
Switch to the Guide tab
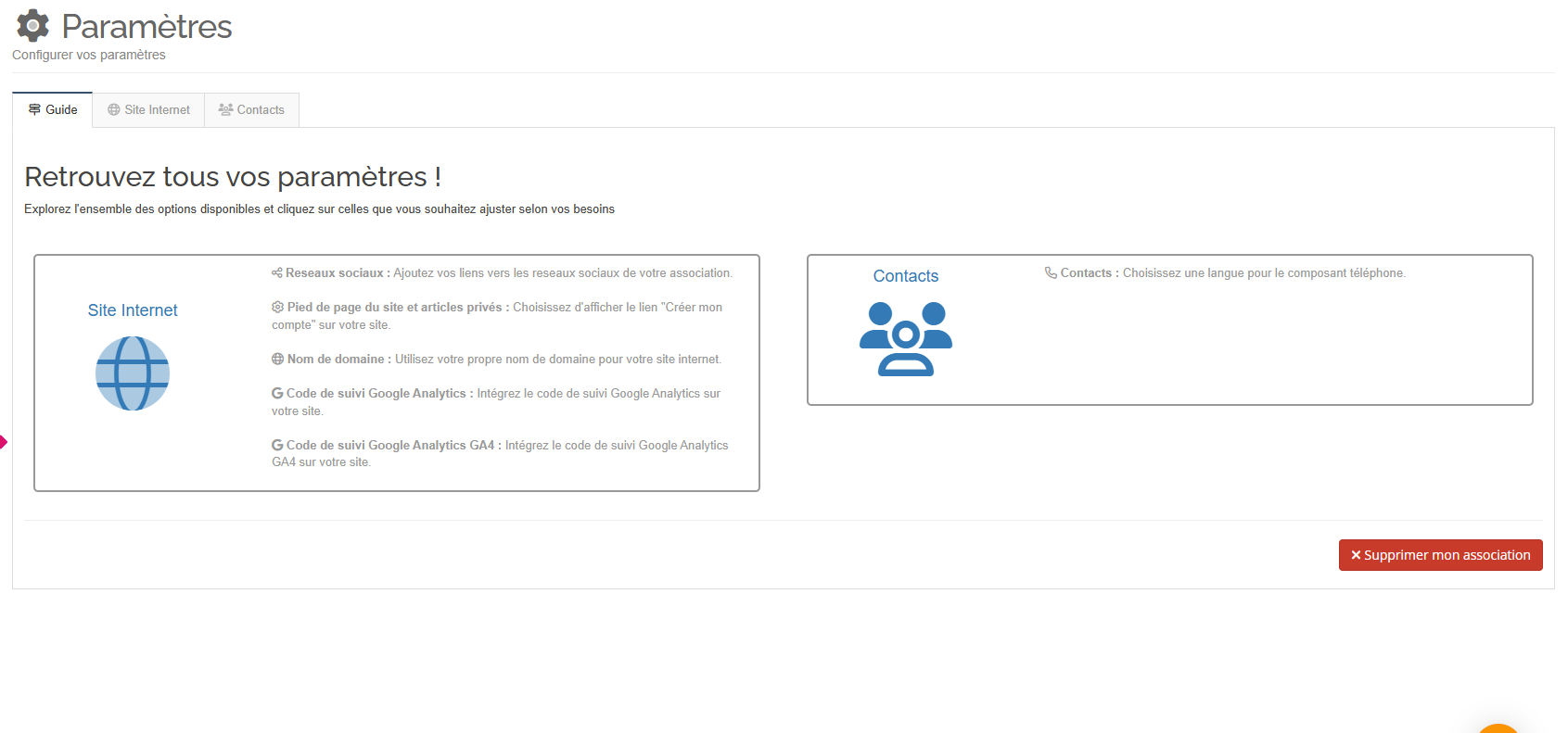53,109
